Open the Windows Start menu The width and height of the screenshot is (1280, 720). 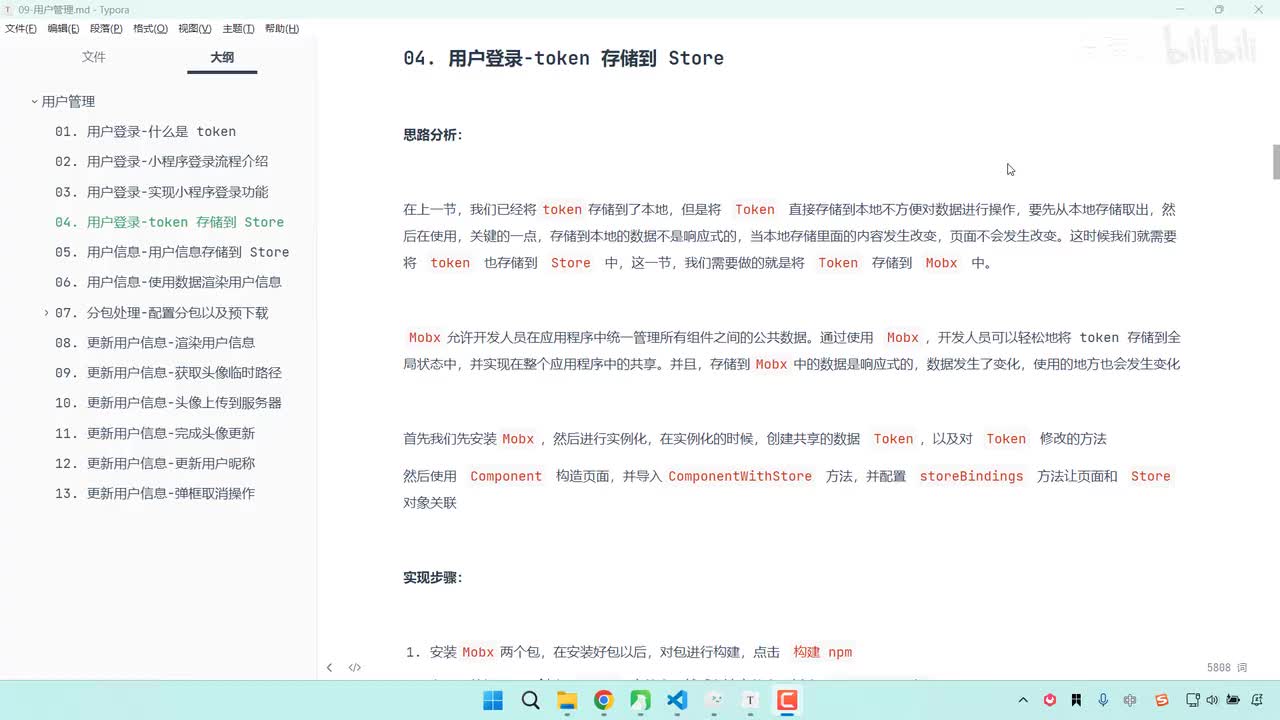(493, 701)
